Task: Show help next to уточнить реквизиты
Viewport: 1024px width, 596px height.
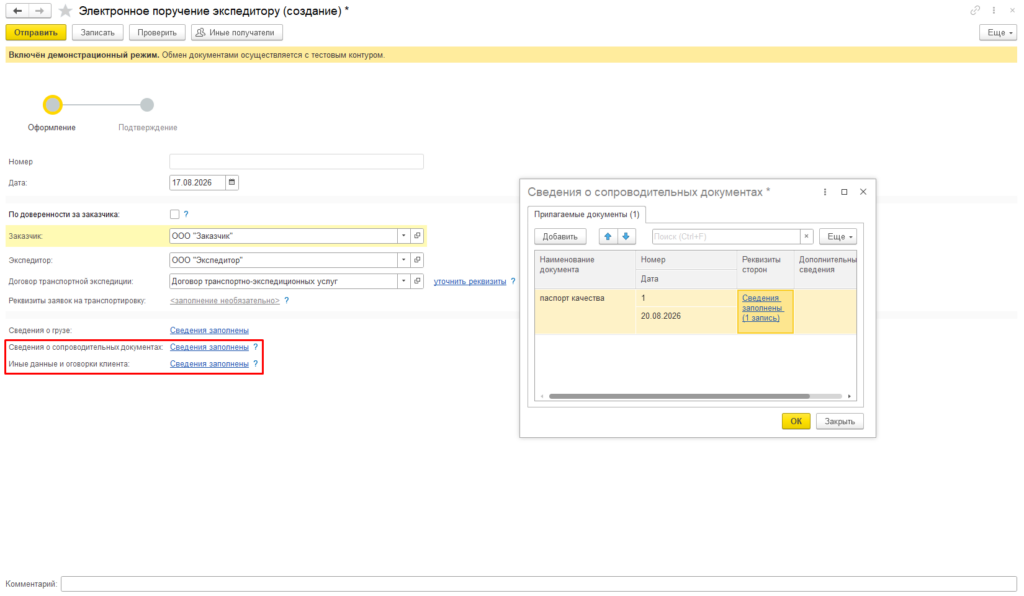Action: (513, 281)
